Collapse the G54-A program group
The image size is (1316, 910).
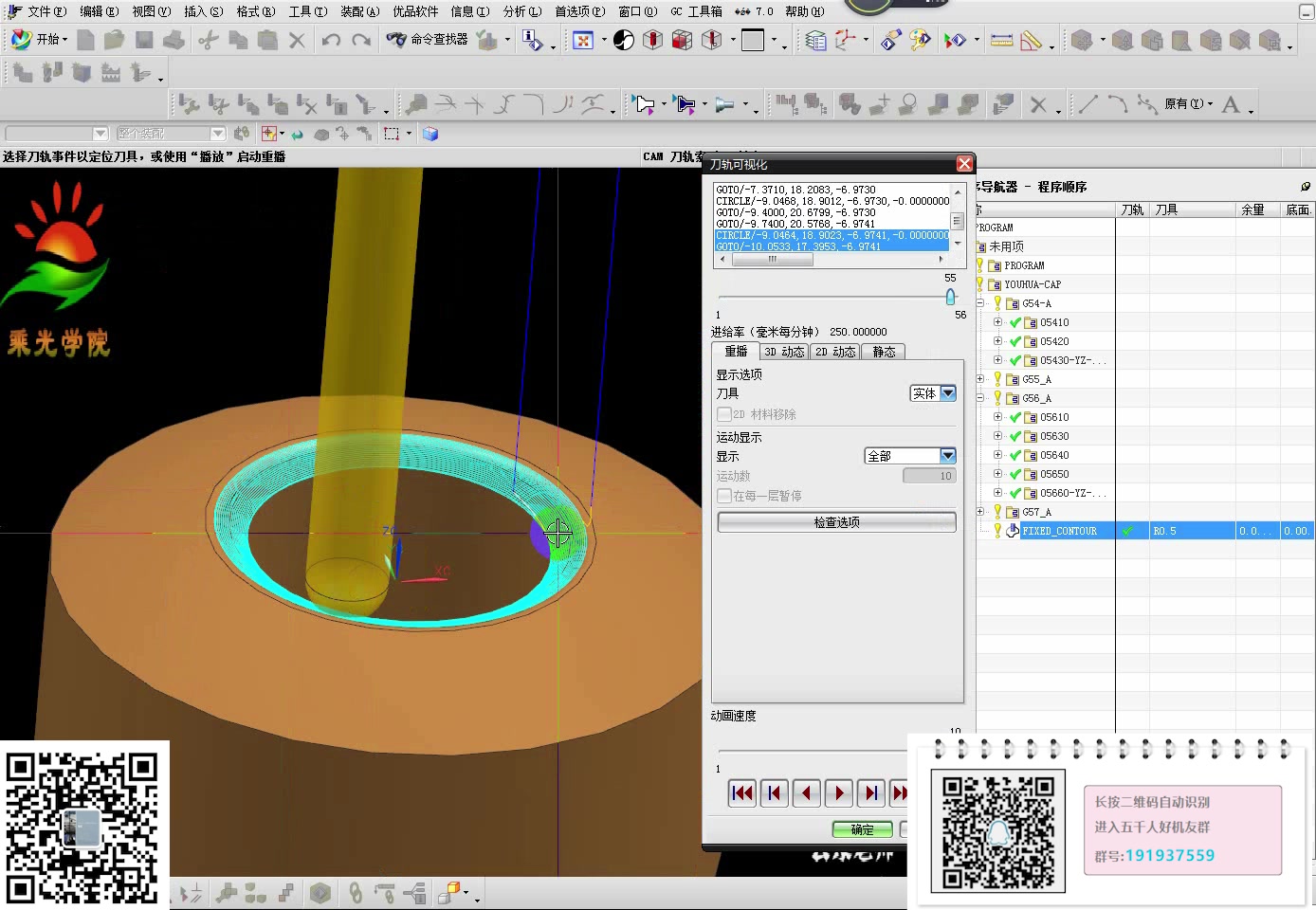click(x=980, y=303)
